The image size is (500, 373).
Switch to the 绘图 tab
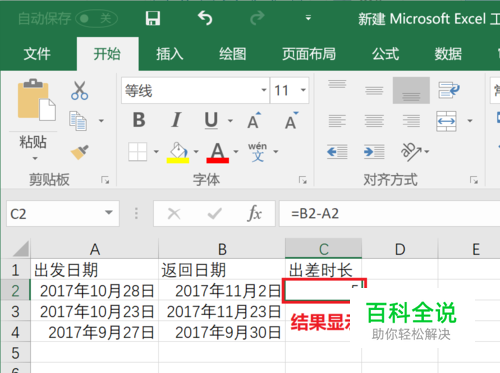[x=233, y=54]
